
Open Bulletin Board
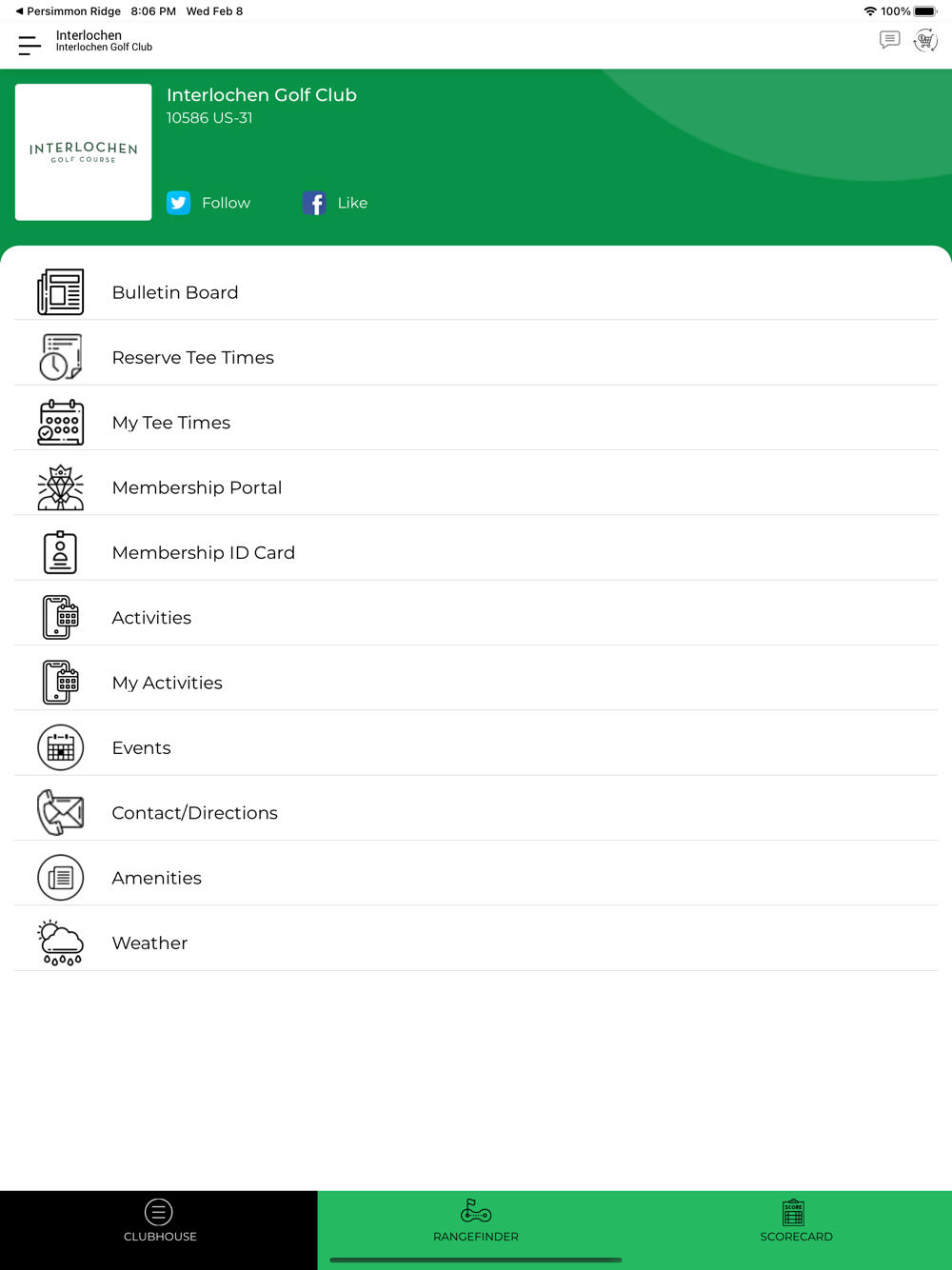[x=476, y=292]
